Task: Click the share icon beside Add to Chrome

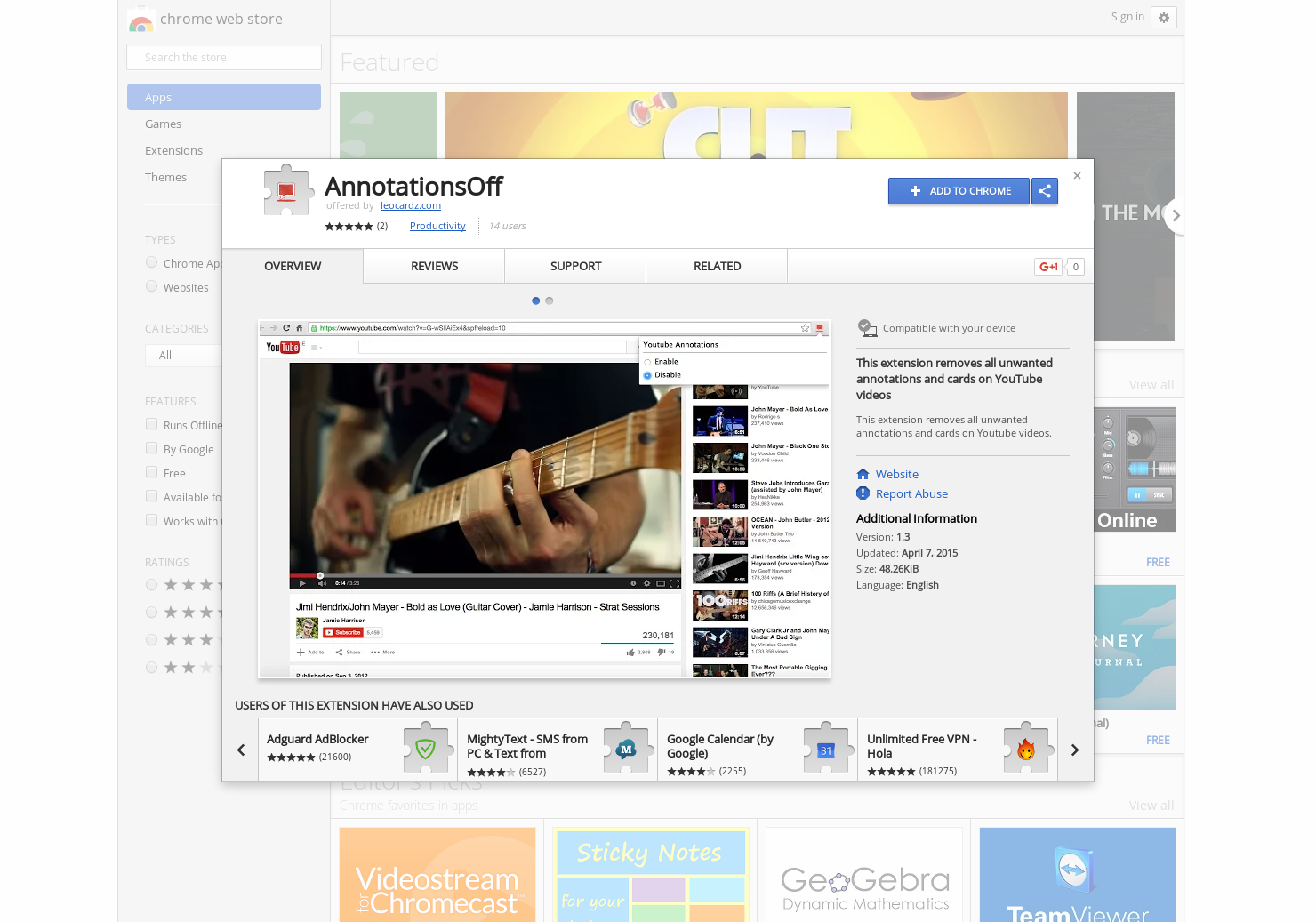Action: pos(1045,191)
